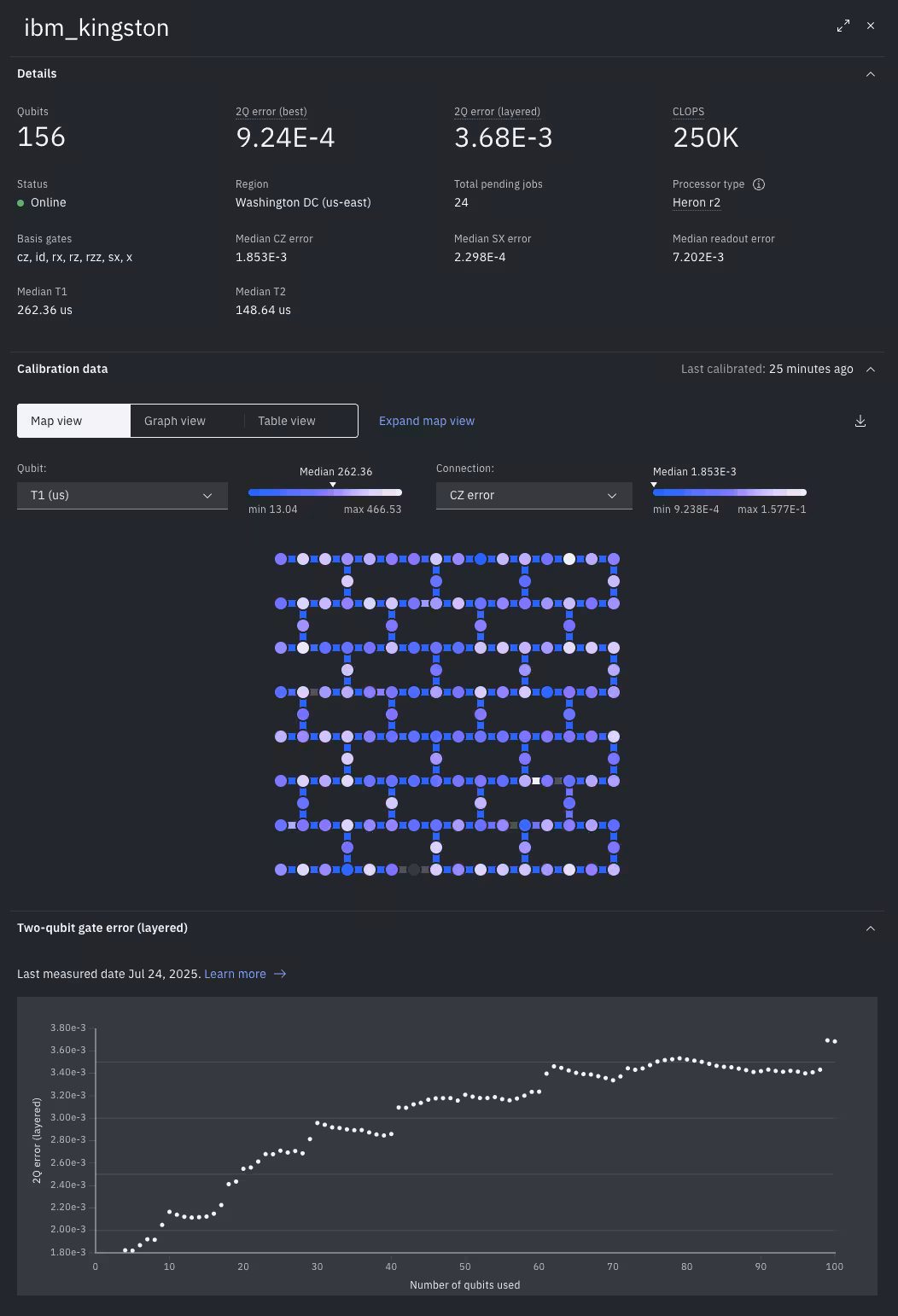Click the ibm_kingston title
This screenshot has height=1316, width=898.
click(x=96, y=28)
